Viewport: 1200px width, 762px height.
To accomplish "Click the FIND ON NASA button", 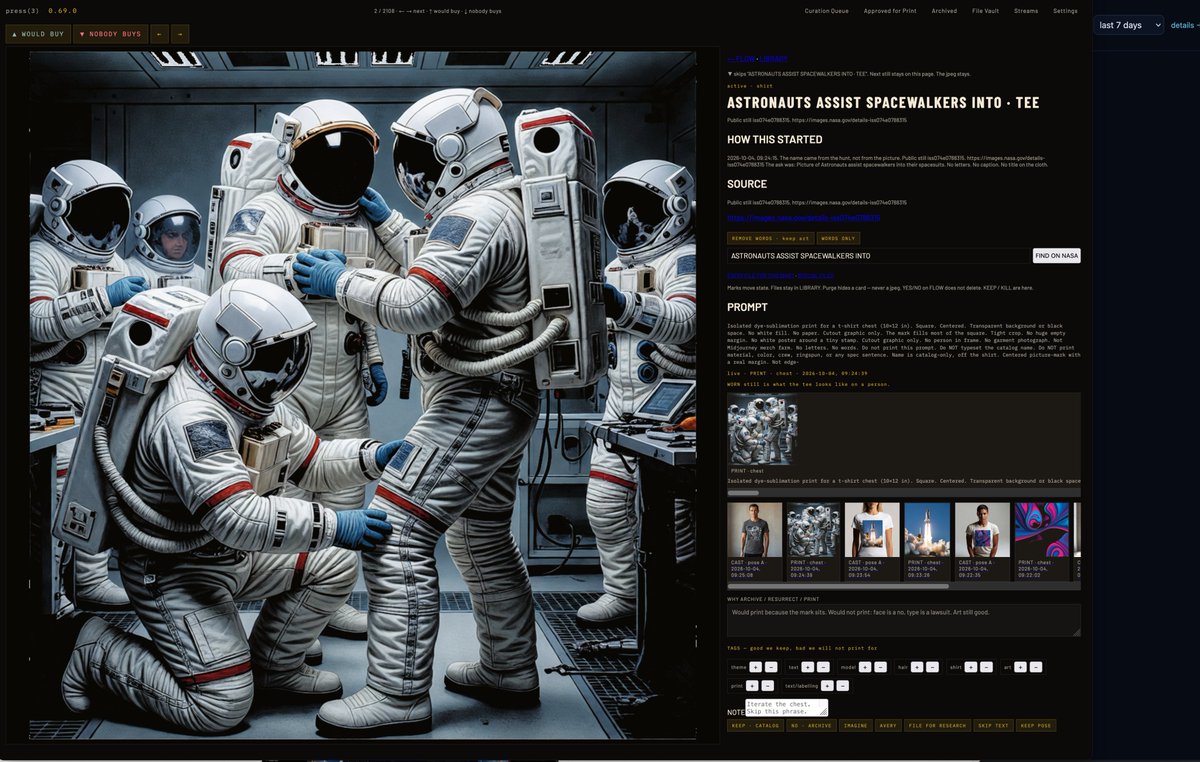I will click(x=1057, y=256).
